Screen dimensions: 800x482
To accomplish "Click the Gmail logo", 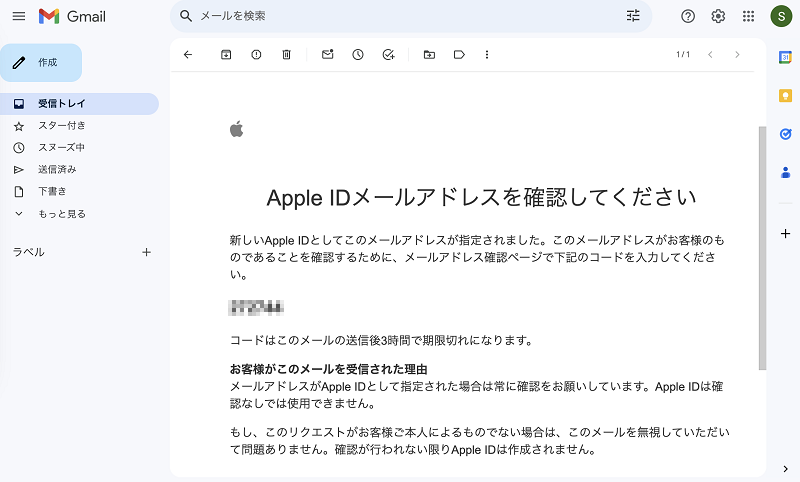I will (72, 16).
